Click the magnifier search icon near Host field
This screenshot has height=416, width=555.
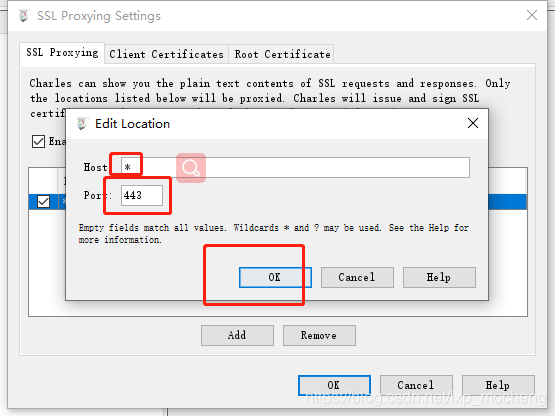click(x=191, y=168)
